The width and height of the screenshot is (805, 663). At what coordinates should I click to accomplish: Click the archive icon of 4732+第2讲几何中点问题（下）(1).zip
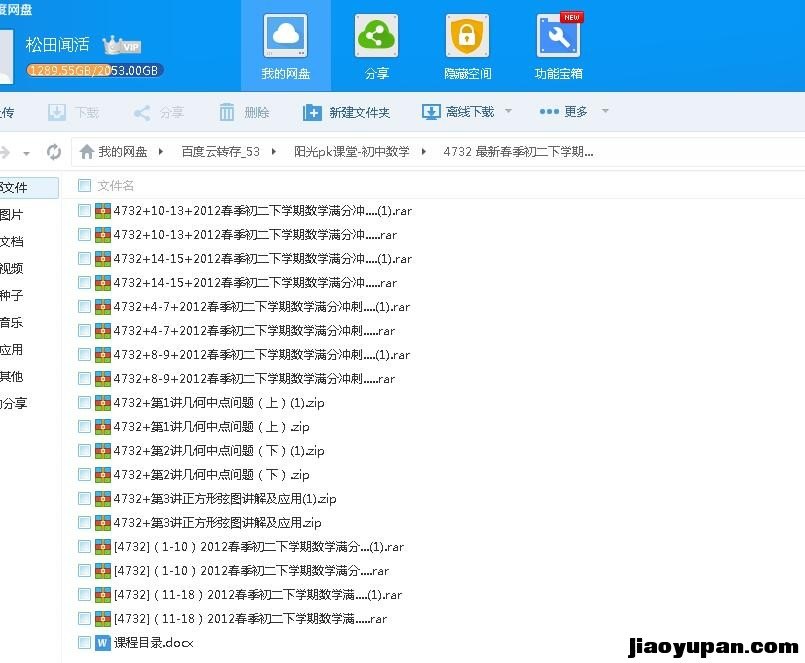(x=103, y=450)
